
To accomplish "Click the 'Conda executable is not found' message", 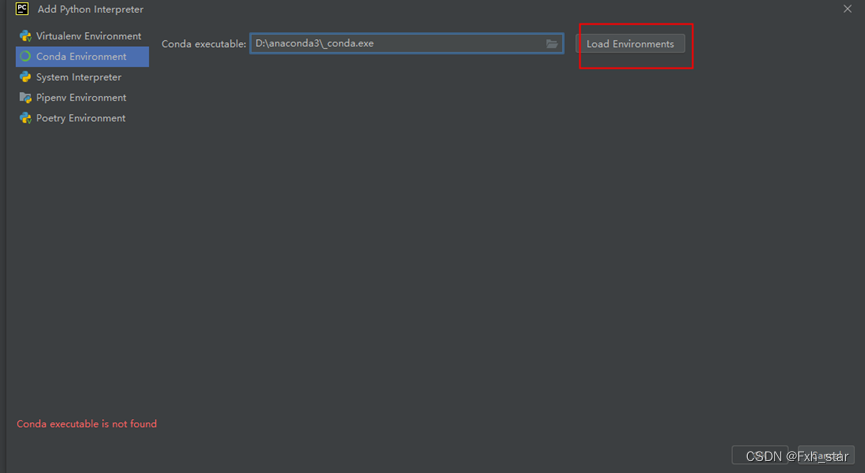I will [87, 424].
